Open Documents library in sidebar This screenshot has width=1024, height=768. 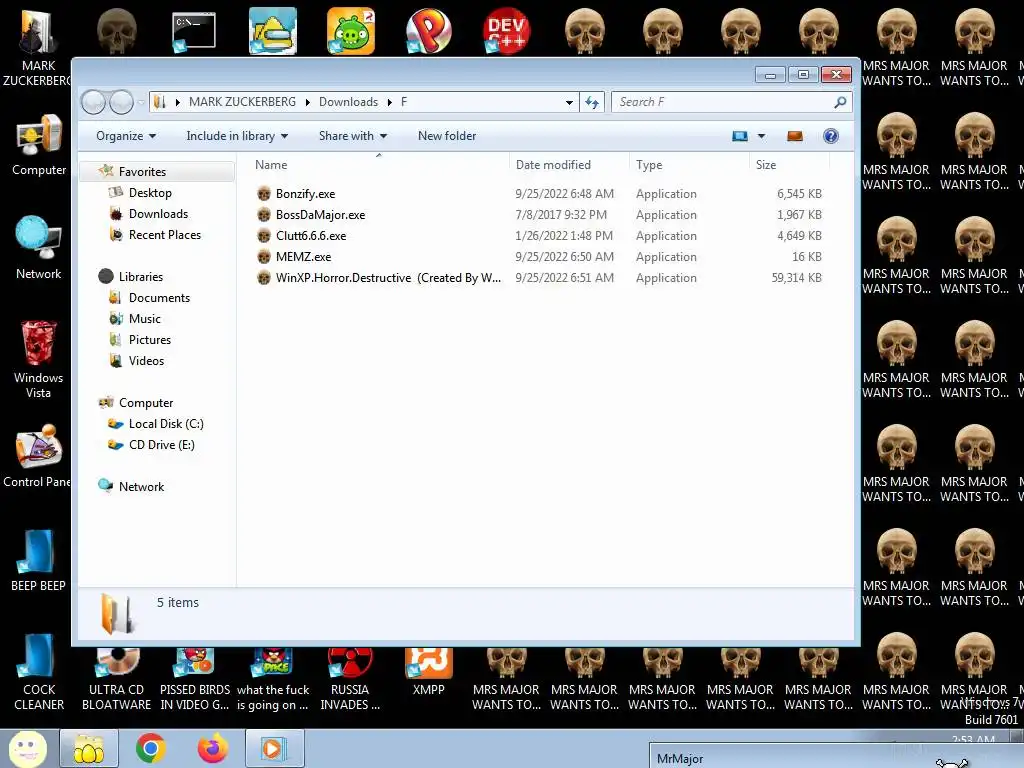pos(159,298)
